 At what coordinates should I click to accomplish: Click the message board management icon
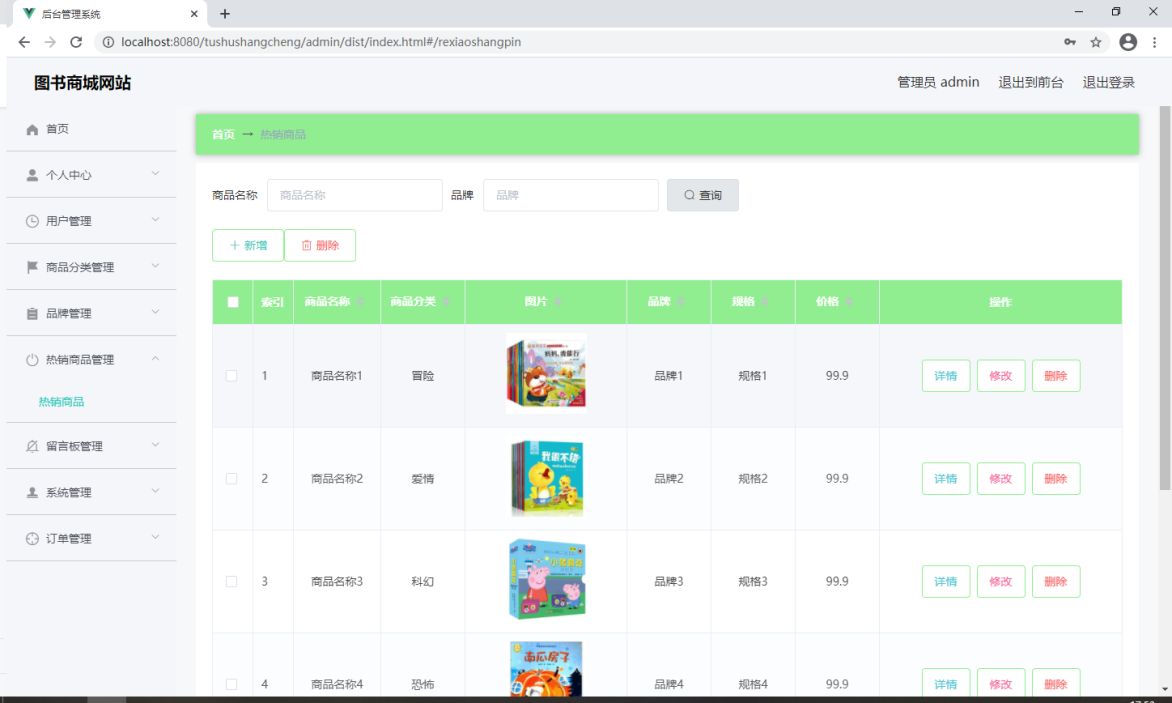(x=32, y=446)
